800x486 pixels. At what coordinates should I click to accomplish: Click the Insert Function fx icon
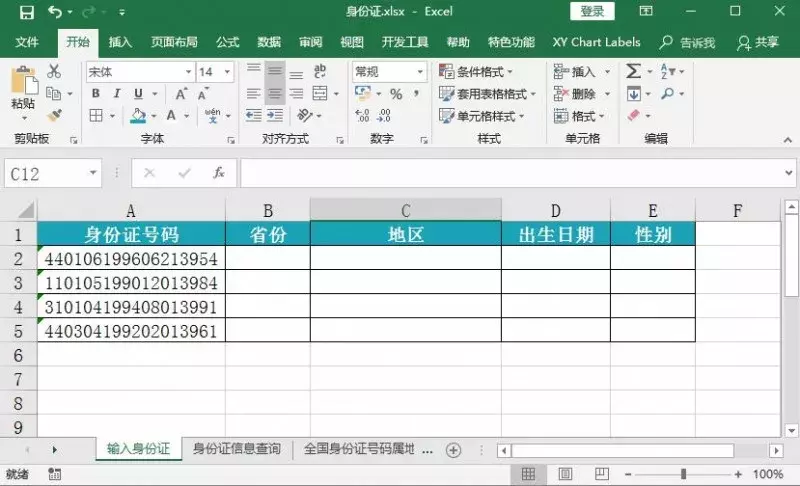pos(218,173)
